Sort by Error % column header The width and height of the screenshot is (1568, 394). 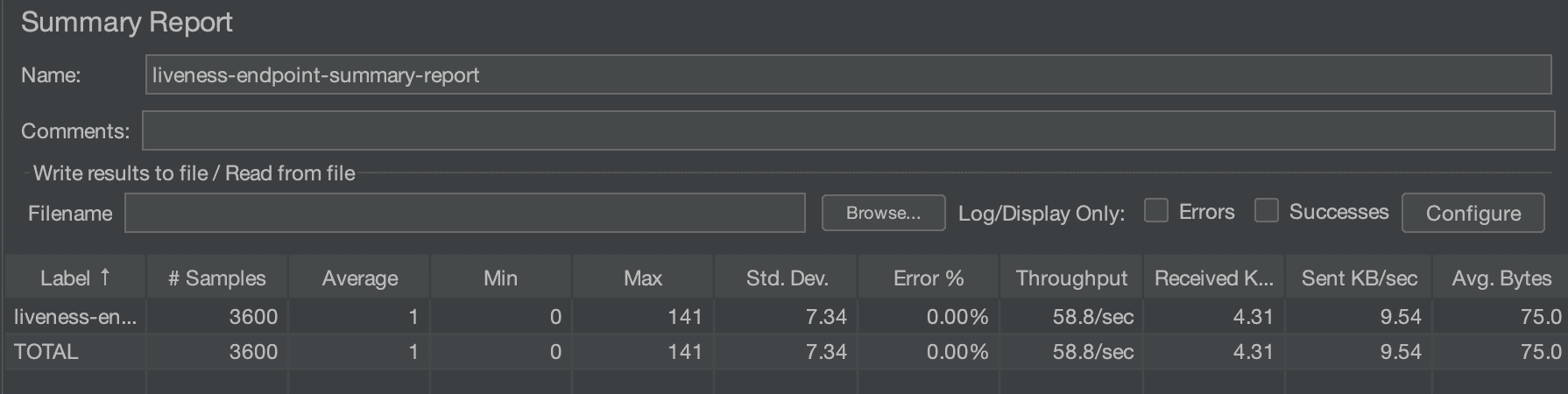[x=929, y=278]
